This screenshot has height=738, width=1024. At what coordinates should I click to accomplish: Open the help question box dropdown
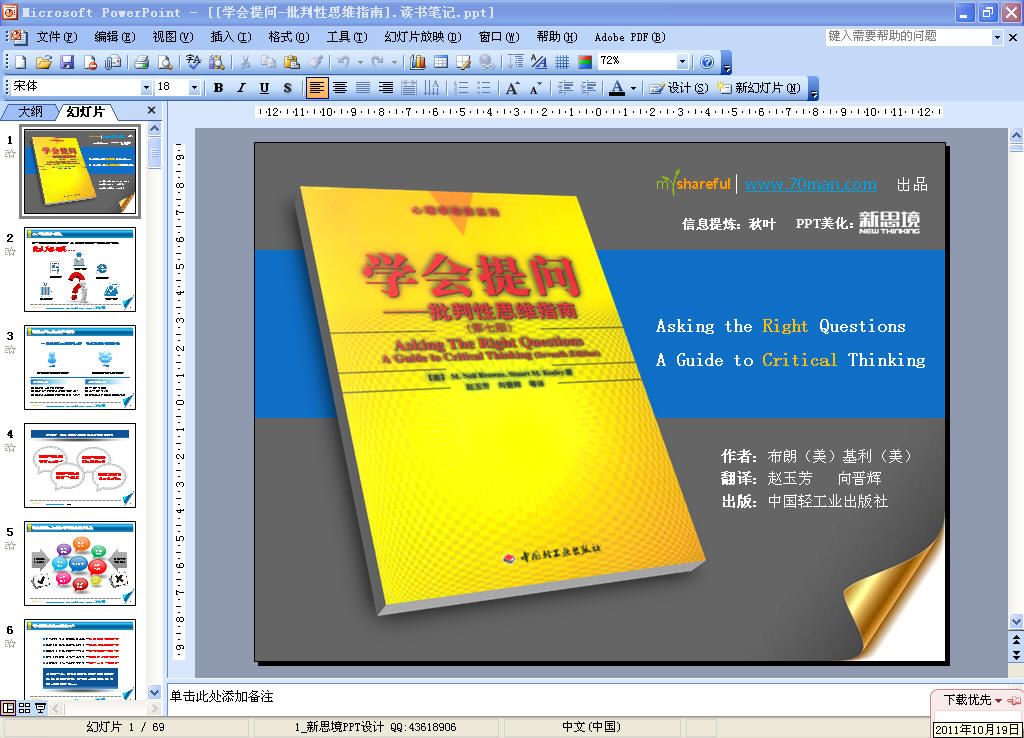997,38
